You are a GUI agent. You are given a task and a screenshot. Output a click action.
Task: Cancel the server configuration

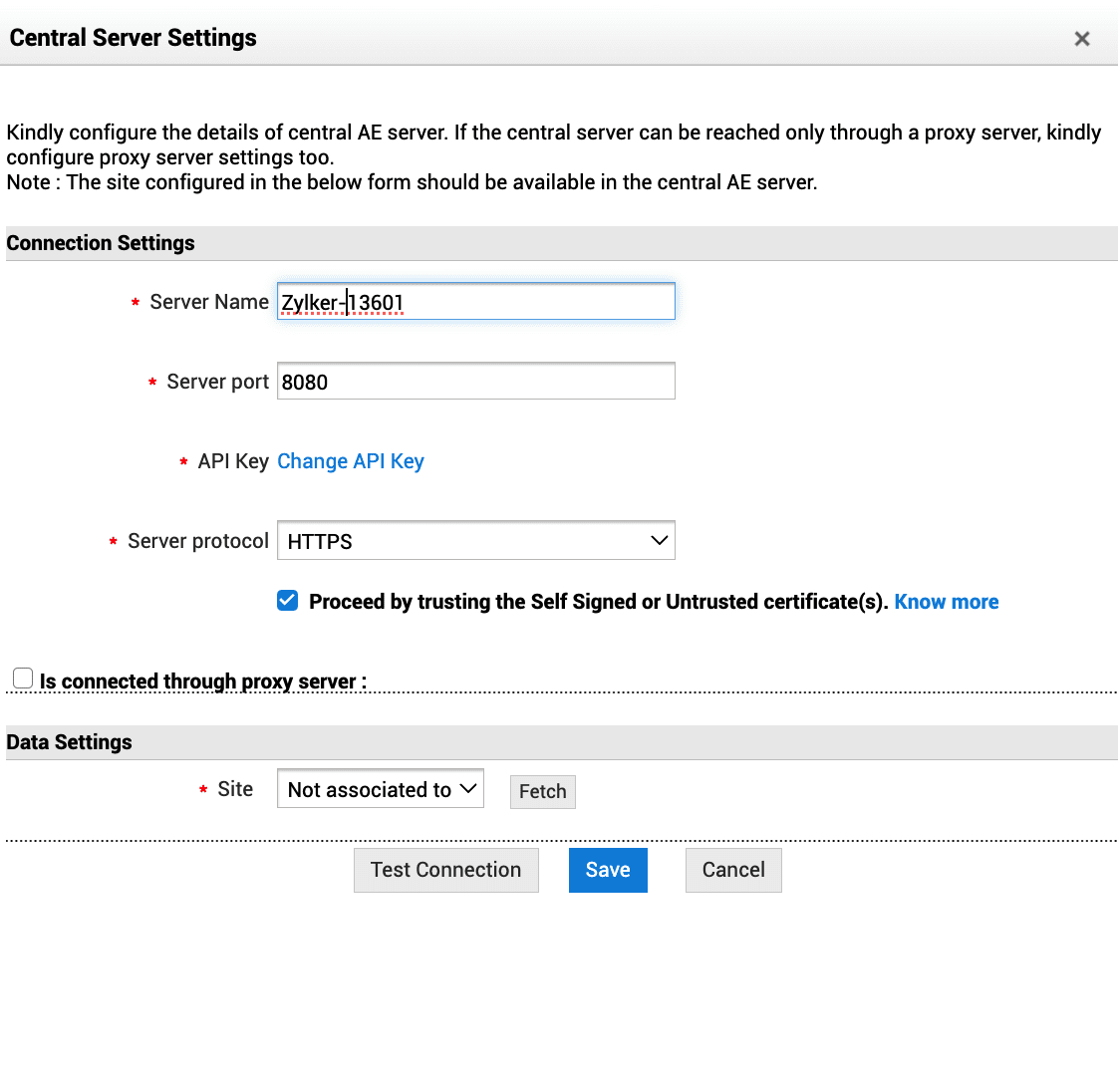coord(733,870)
